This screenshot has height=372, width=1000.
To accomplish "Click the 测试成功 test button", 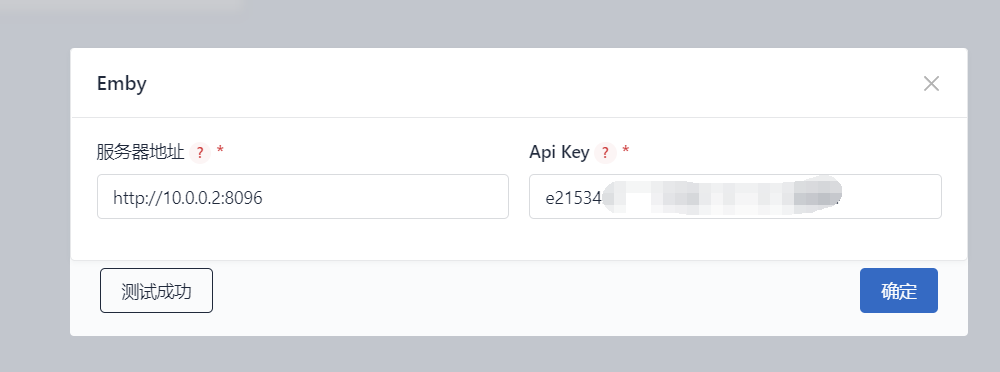I will pyautogui.click(x=156, y=291).
